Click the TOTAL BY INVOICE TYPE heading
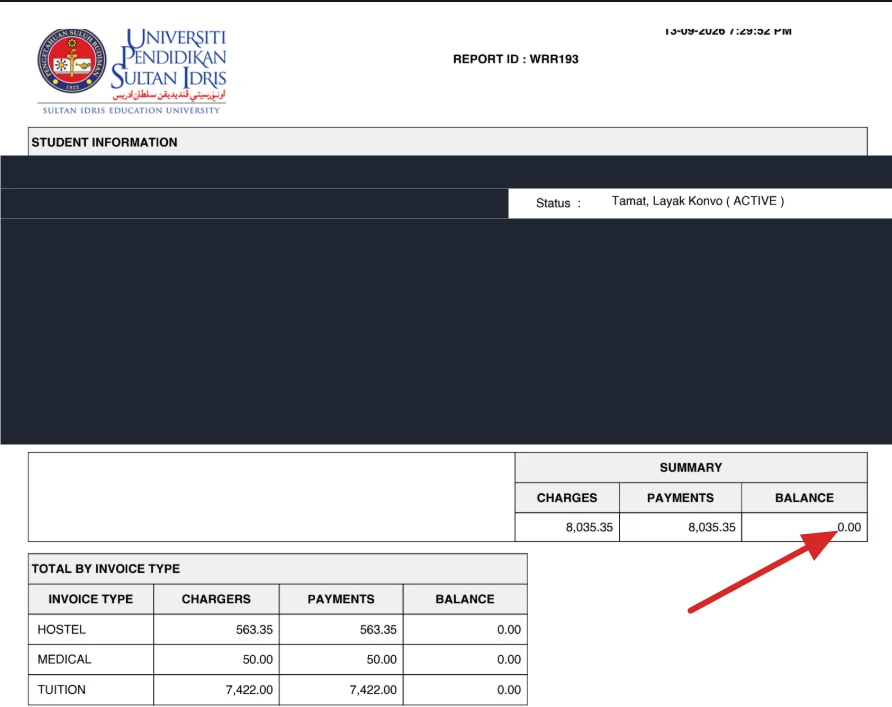 pyautogui.click(x=106, y=569)
